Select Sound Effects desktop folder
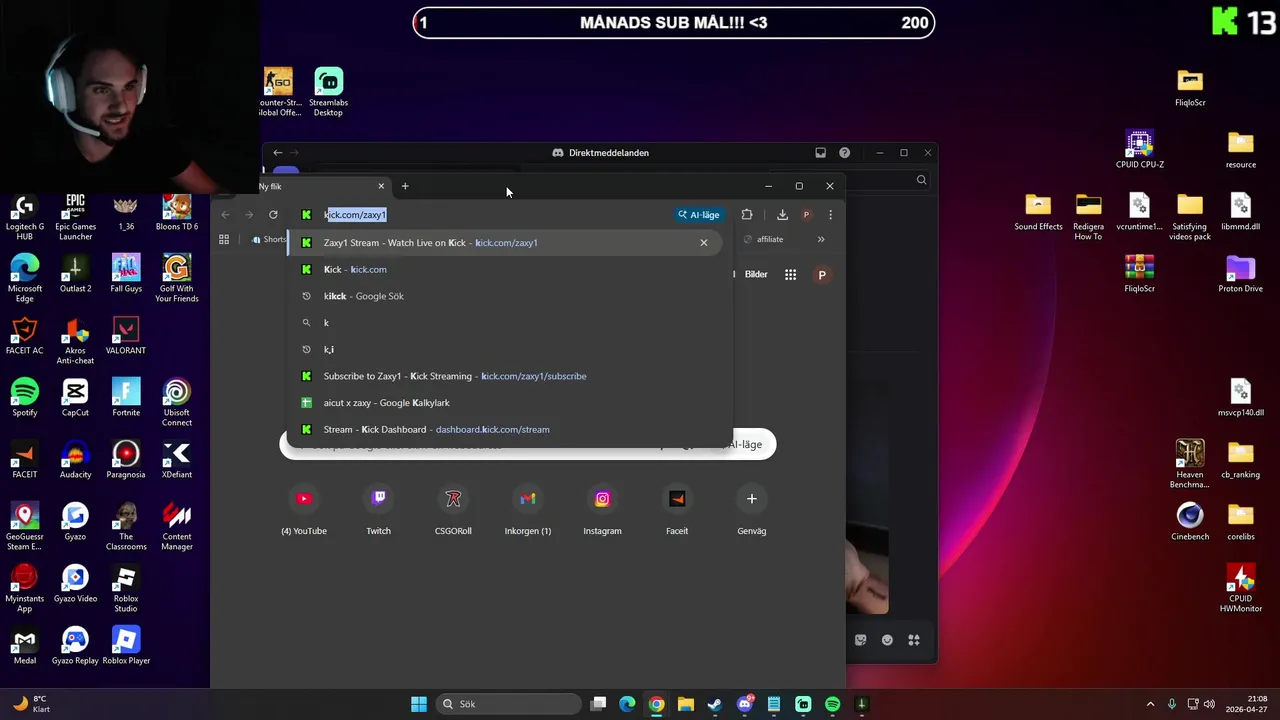Image resolution: width=1280 pixels, height=720 pixels. pos(1038,212)
